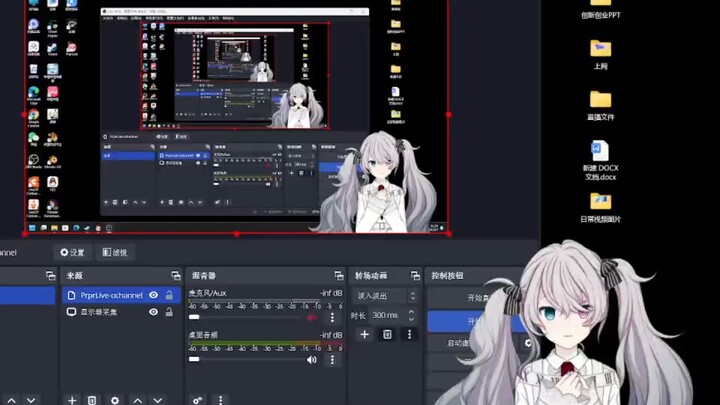The image size is (720, 405).
Task: Click the source settings toolbar button
Action: (72, 252)
